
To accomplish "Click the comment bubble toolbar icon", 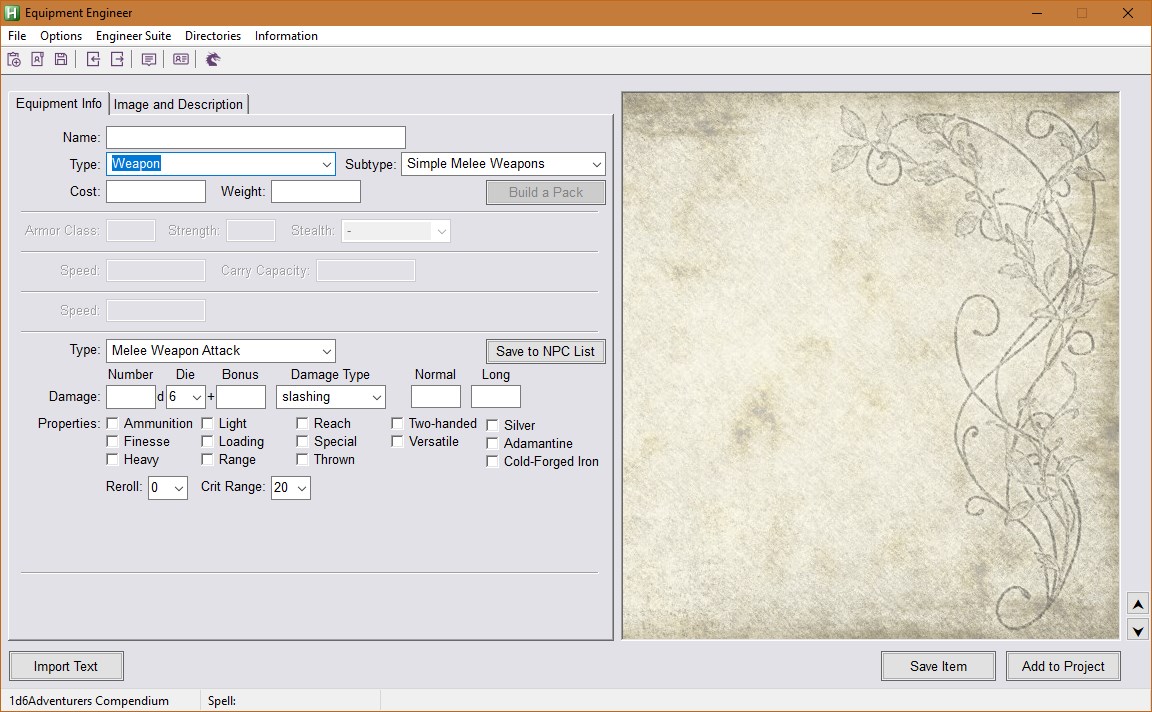I will [x=148, y=59].
